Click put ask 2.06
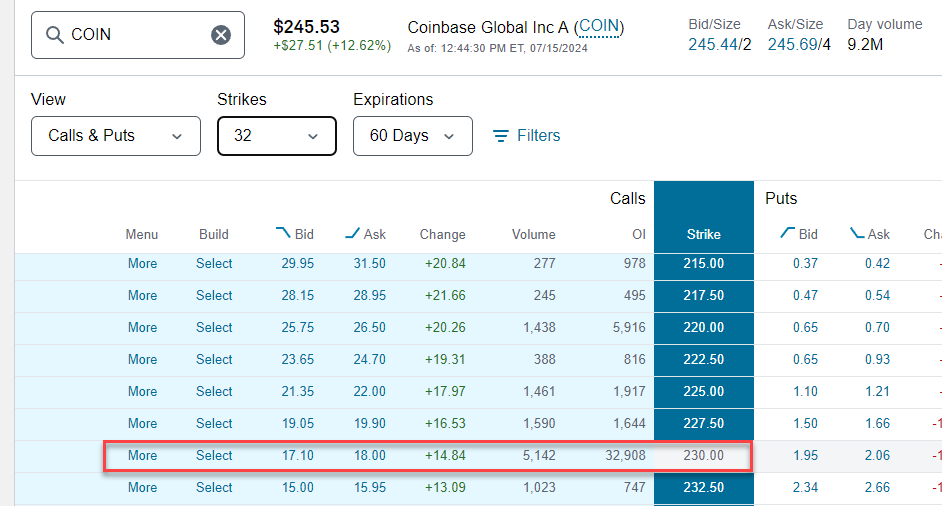The image size is (942, 506). pyautogui.click(x=877, y=456)
